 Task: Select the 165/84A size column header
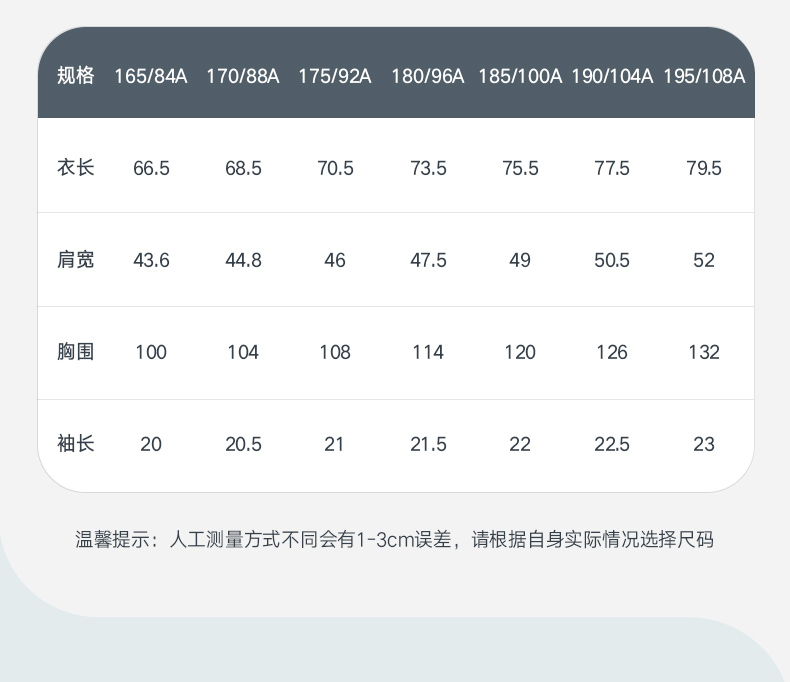(151, 76)
